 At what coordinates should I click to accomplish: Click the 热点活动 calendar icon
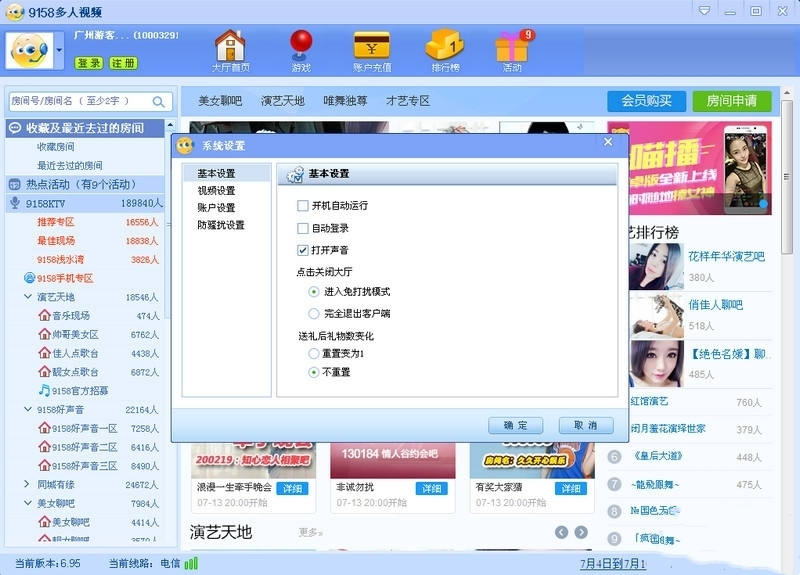point(15,184)
